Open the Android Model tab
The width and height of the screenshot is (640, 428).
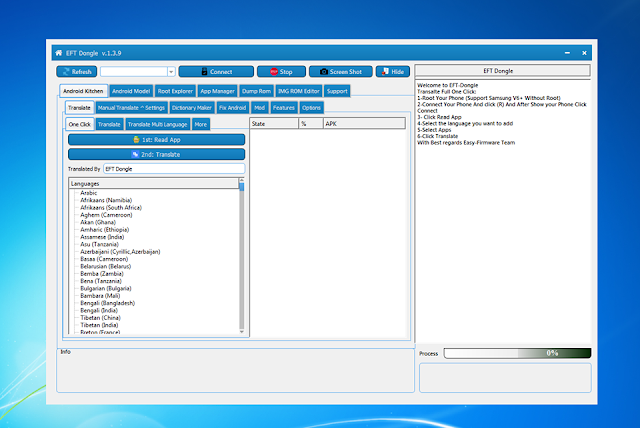coord(131,91)
